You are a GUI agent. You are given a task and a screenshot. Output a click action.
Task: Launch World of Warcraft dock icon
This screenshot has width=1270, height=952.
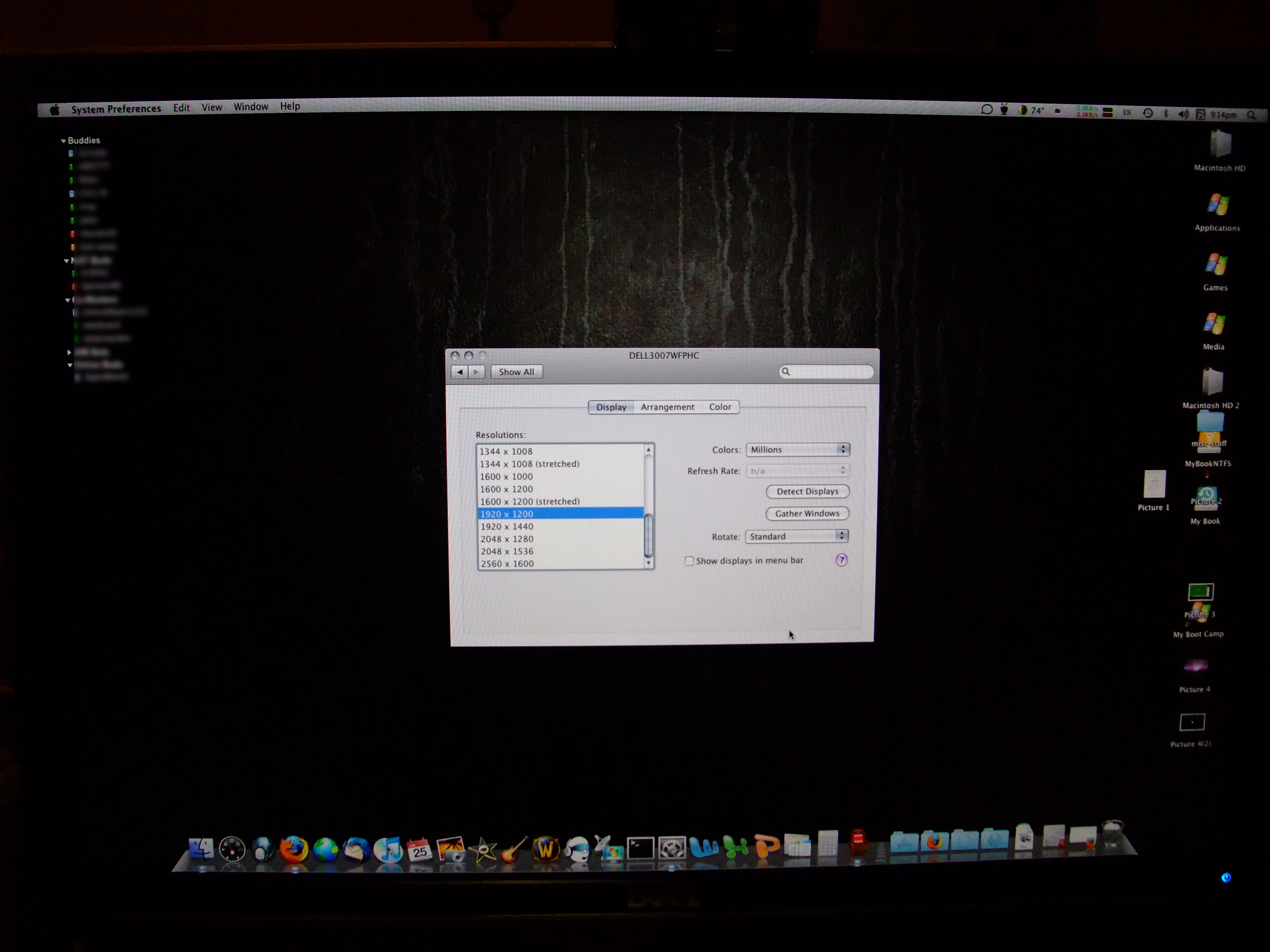tap(545, 849)
